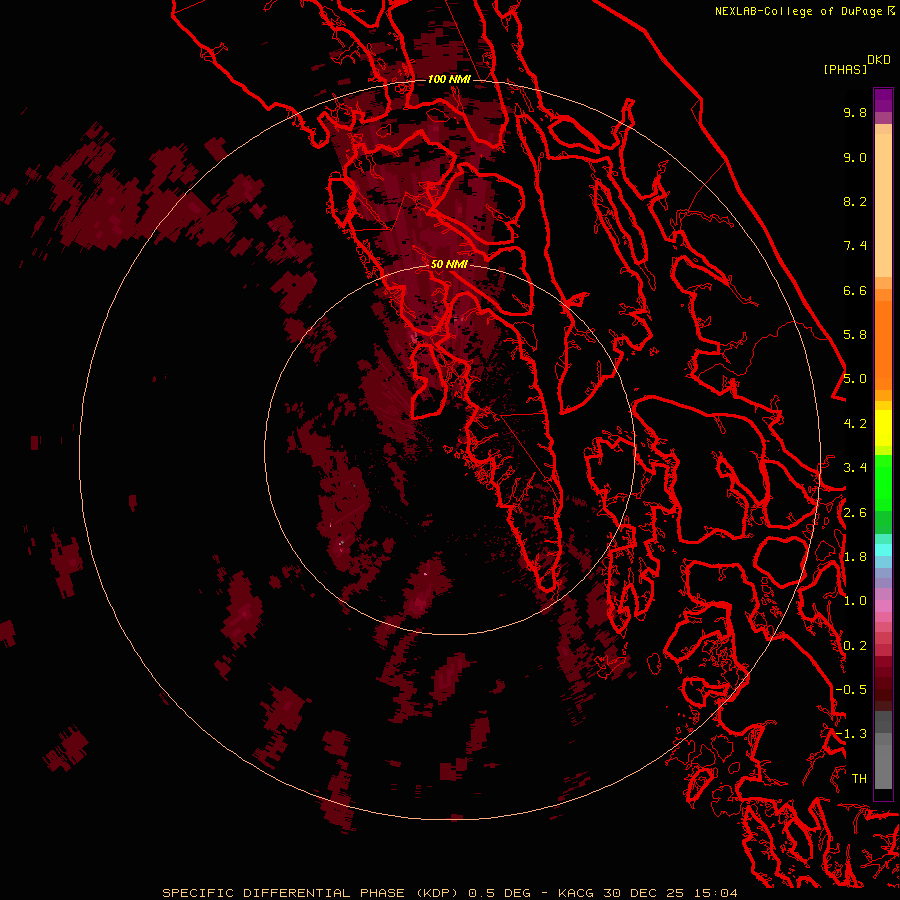Click the TH threshold label on the scale

pos(859,779)
